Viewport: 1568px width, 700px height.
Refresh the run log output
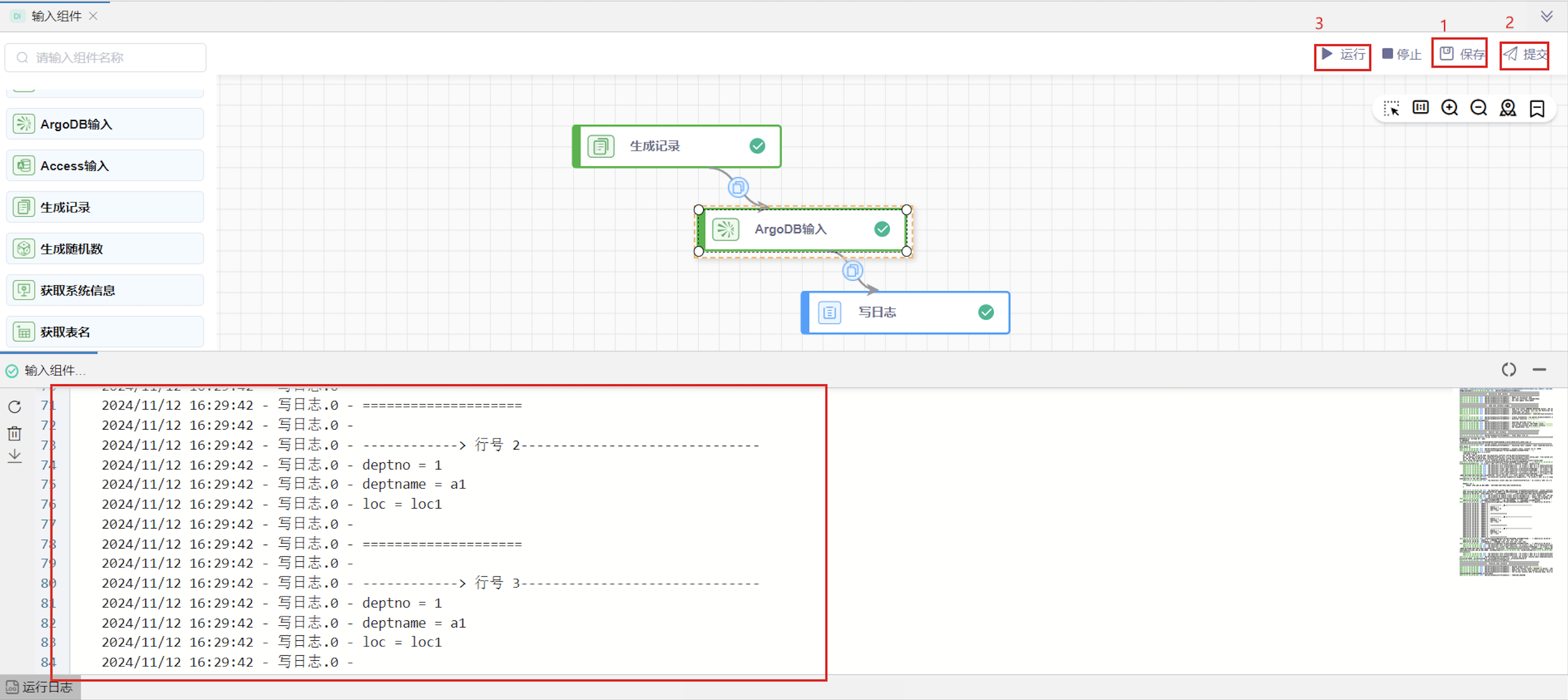coord(14,406)
